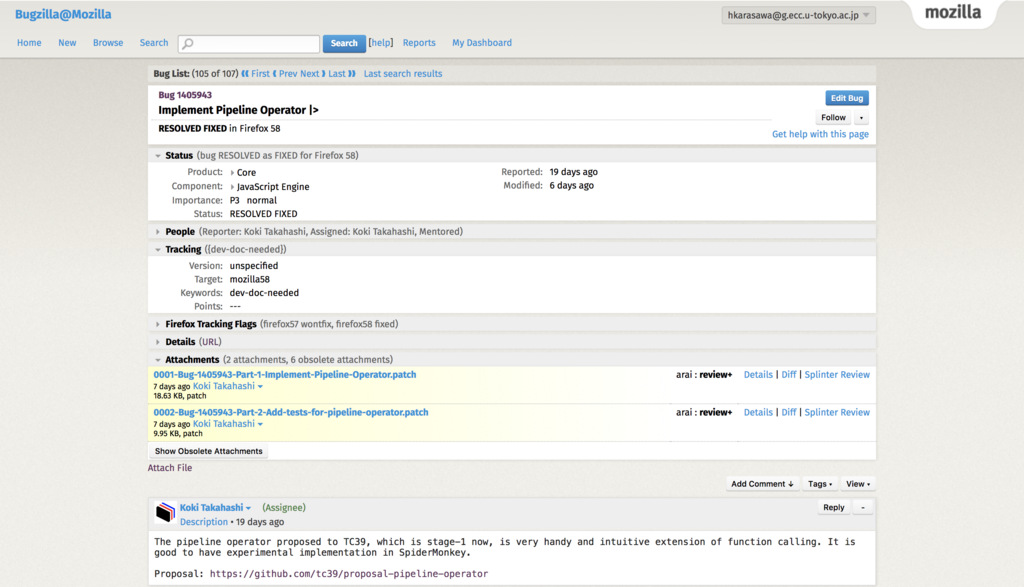1024x587 pixels.
Task: Expand the People section
Action: (158, 232)
